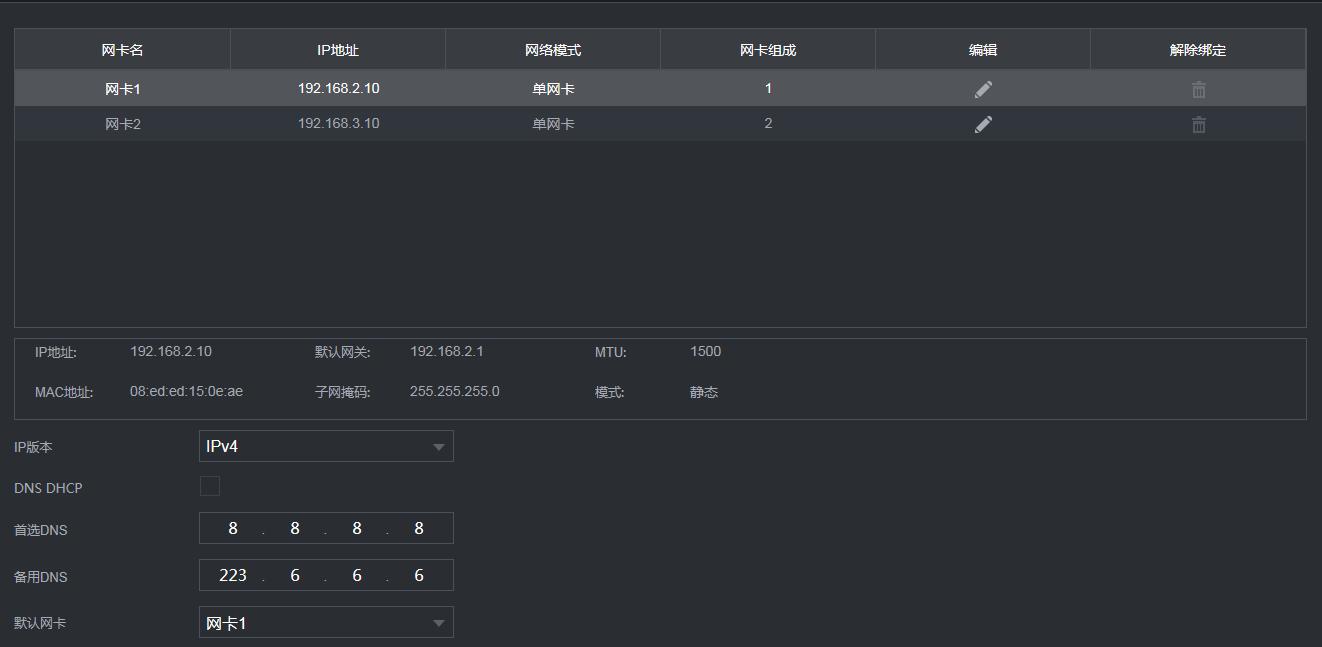The image size is (1322, 647).
Task: Click the first octet of 首选DNS
Action: click(232, 528)
